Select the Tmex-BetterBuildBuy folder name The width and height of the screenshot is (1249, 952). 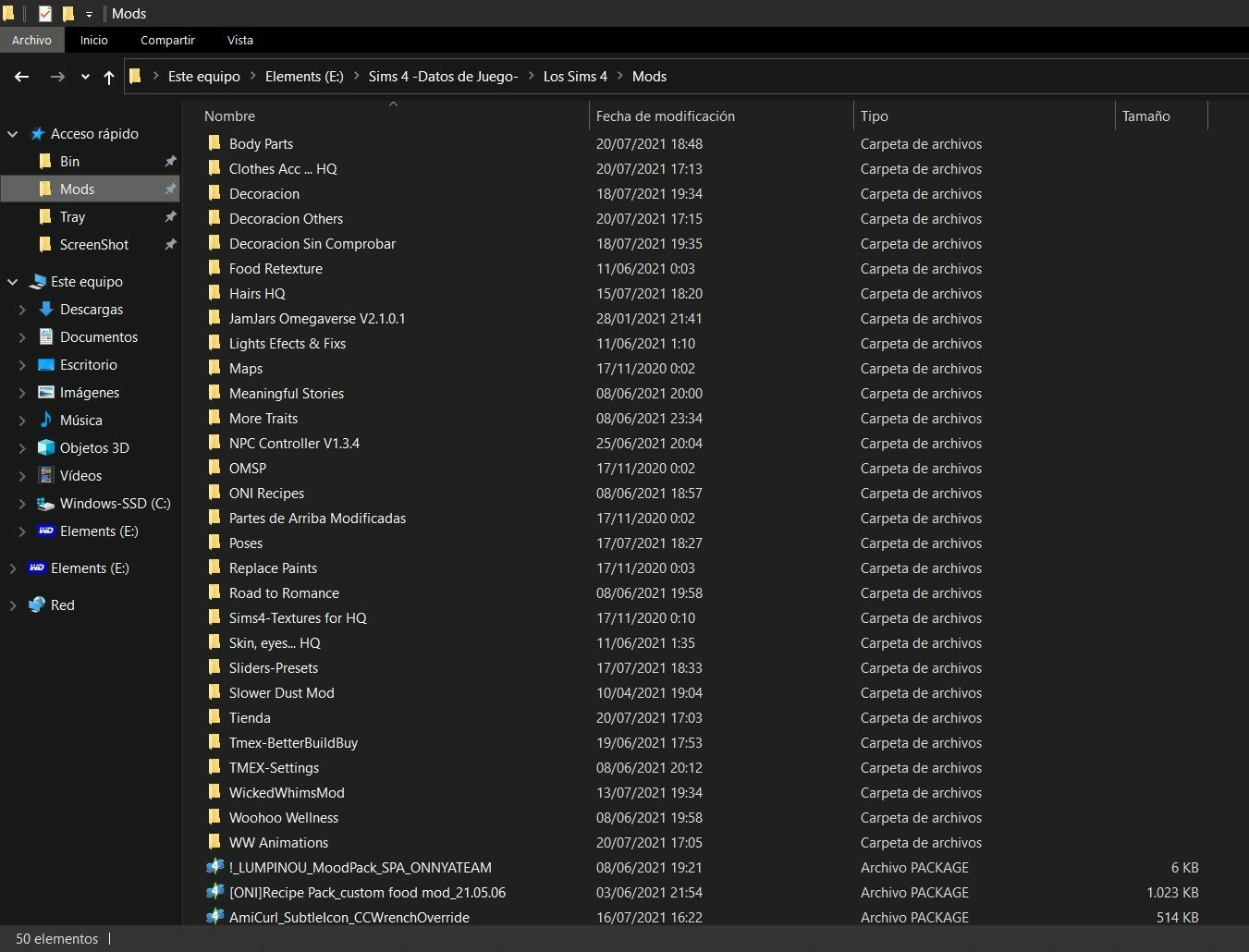[x=293, y=742]
